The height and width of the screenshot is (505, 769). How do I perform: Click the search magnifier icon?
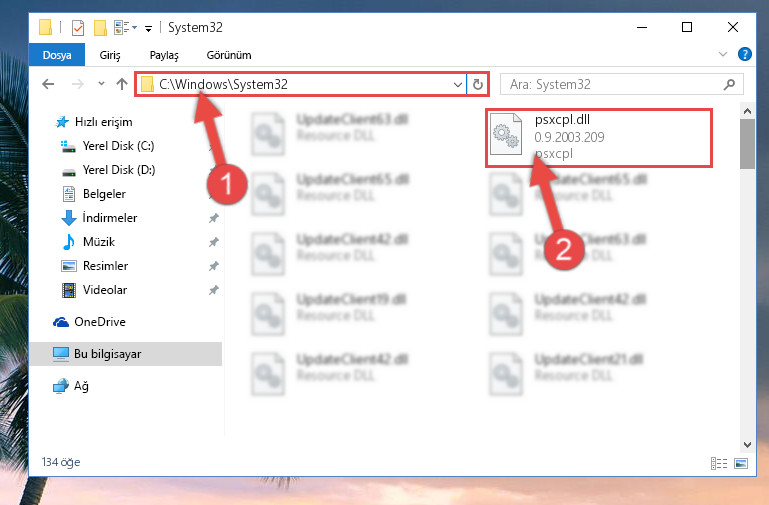(x=729, y=84)
